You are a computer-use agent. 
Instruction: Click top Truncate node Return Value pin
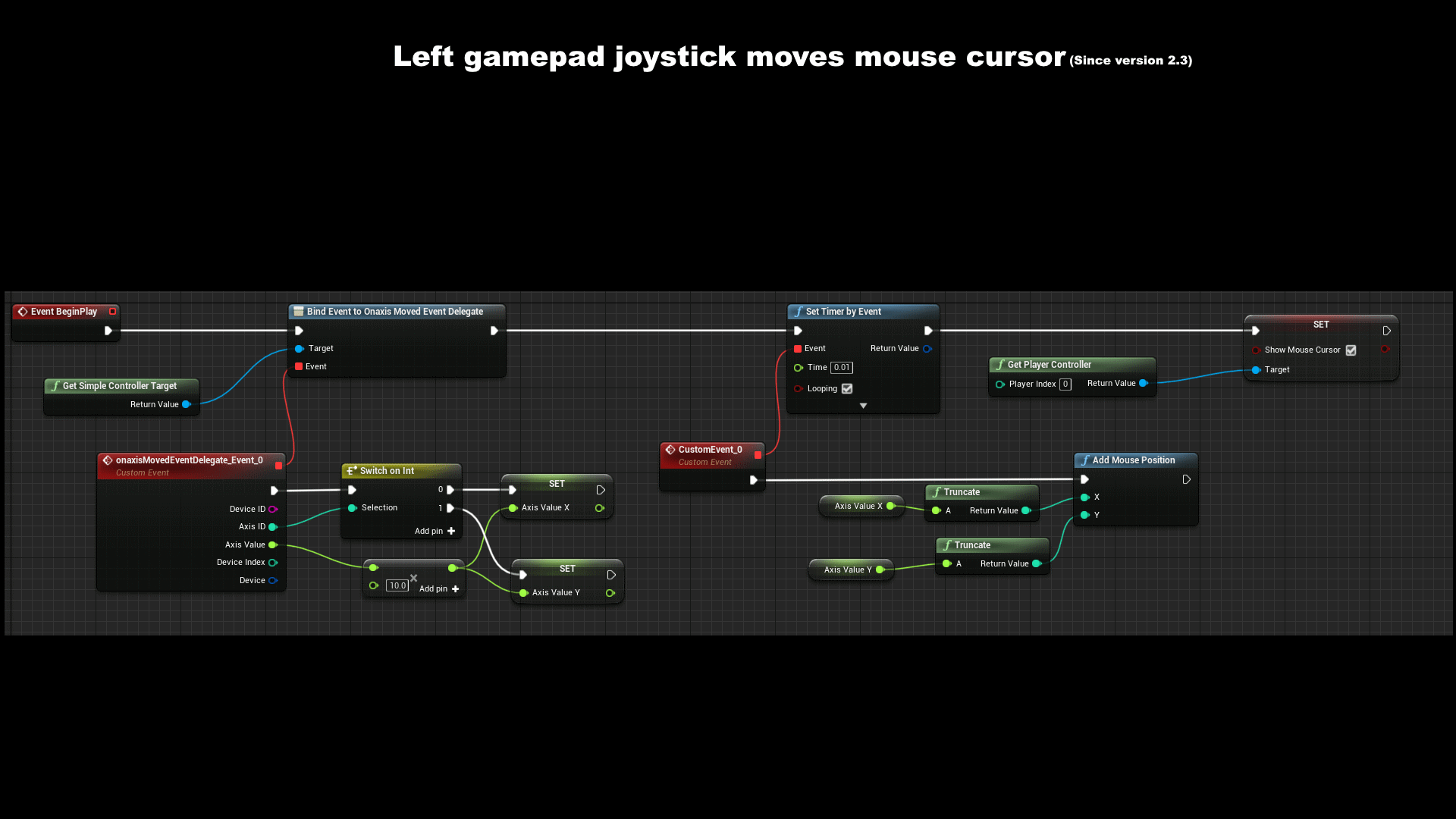[x=1026, y=510]
